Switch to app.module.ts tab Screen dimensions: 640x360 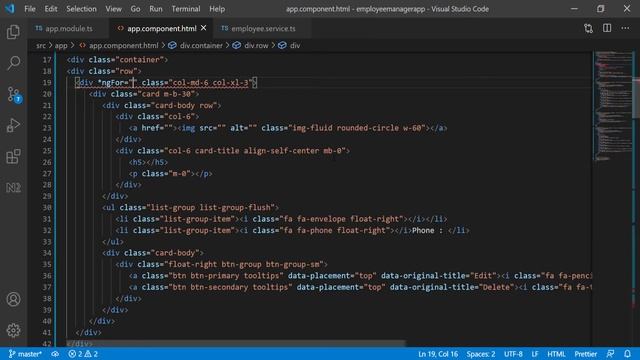[x=69, y=29]
